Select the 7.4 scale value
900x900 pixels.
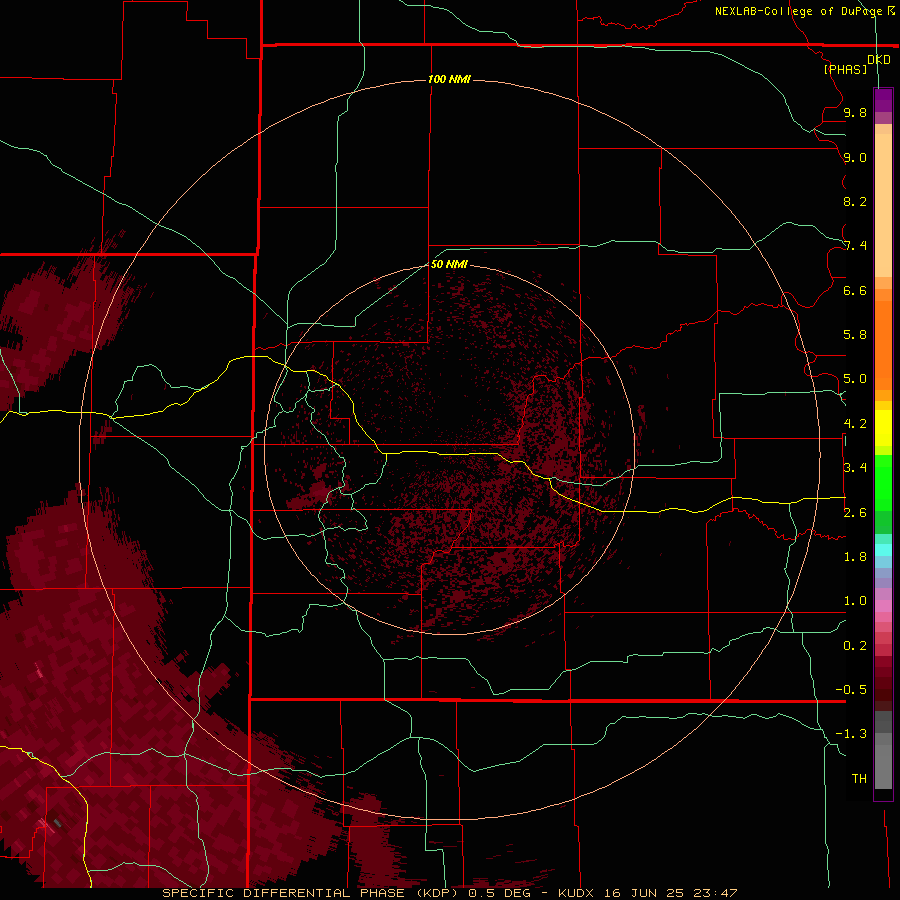point(855,246)
